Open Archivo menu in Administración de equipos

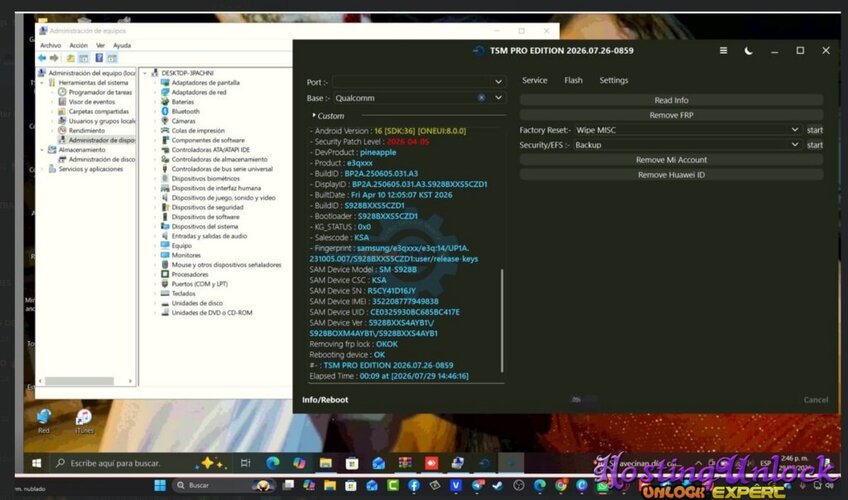(50, 45)
